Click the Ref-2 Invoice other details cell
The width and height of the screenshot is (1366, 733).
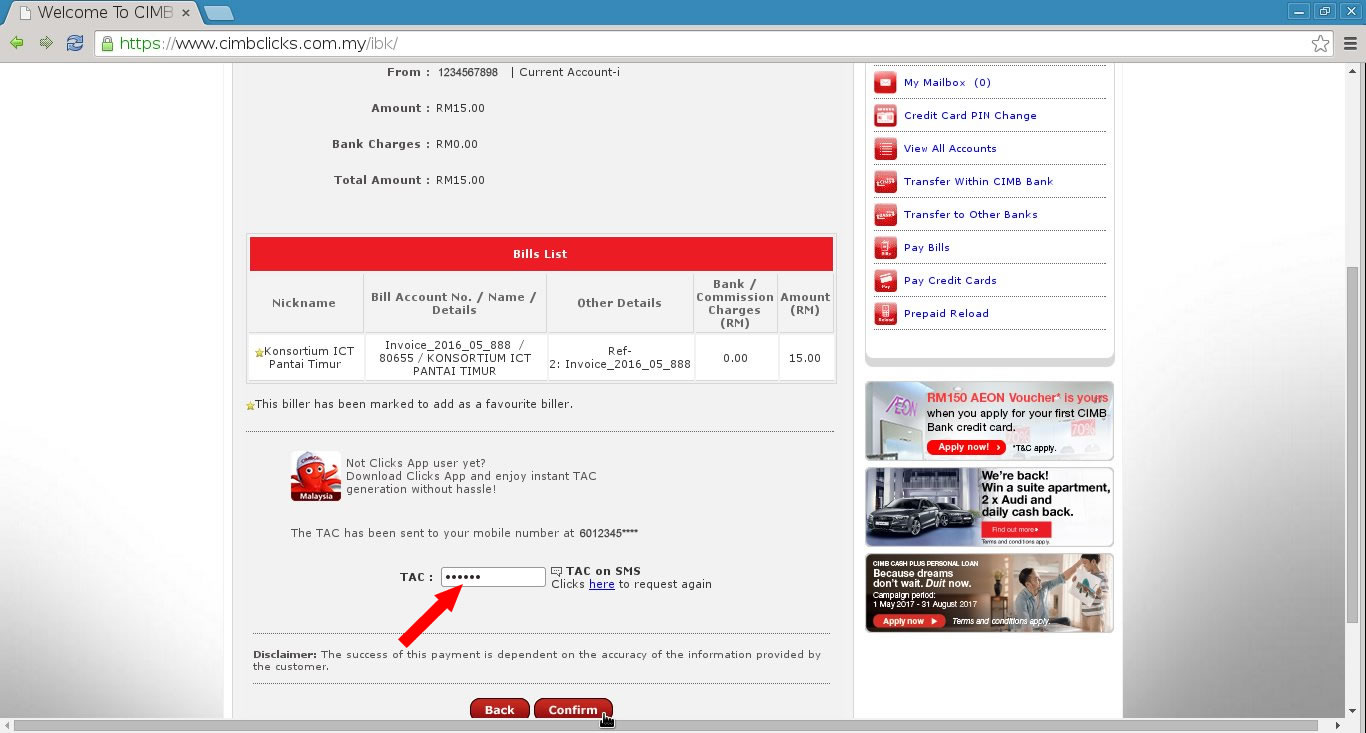point(619,358)
